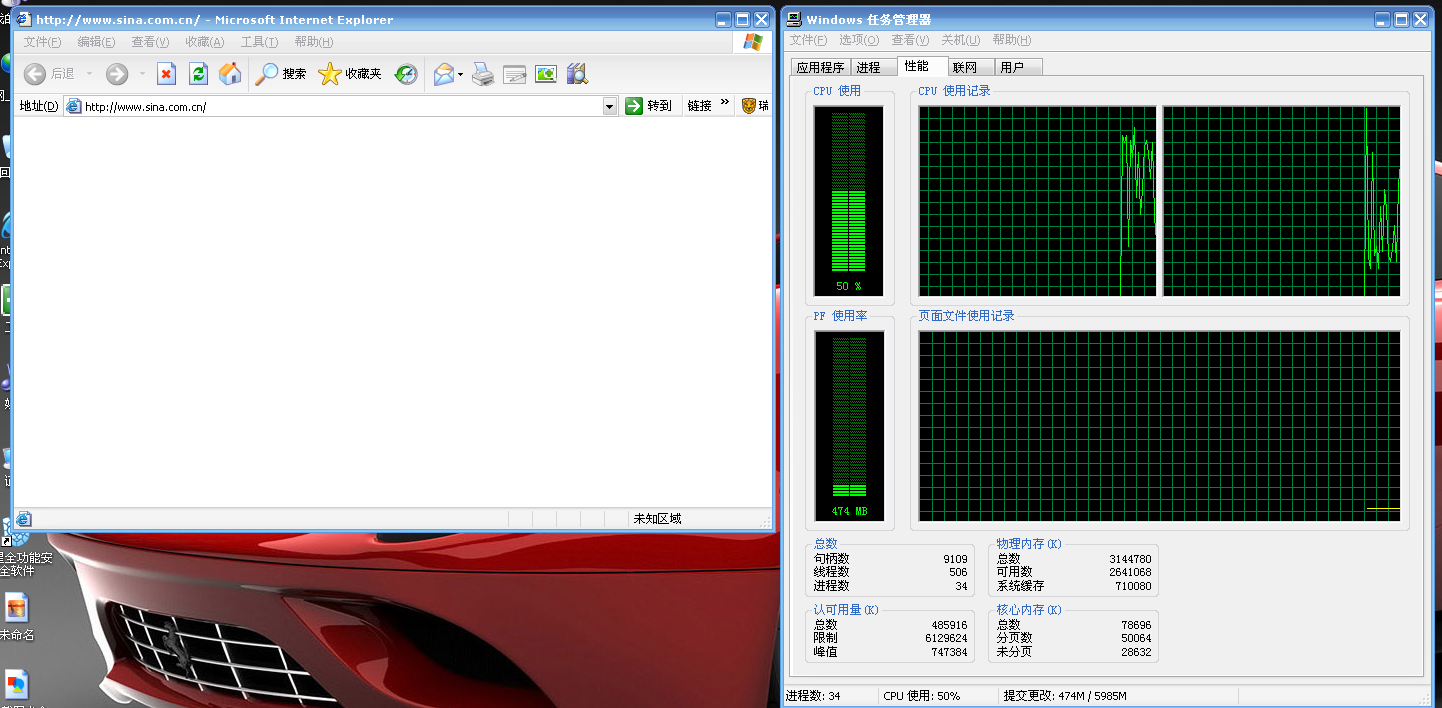Open the 工具(T) menu in Internet Explorer
Viewport: 1442px width, 708px height.
click(259, 42)
